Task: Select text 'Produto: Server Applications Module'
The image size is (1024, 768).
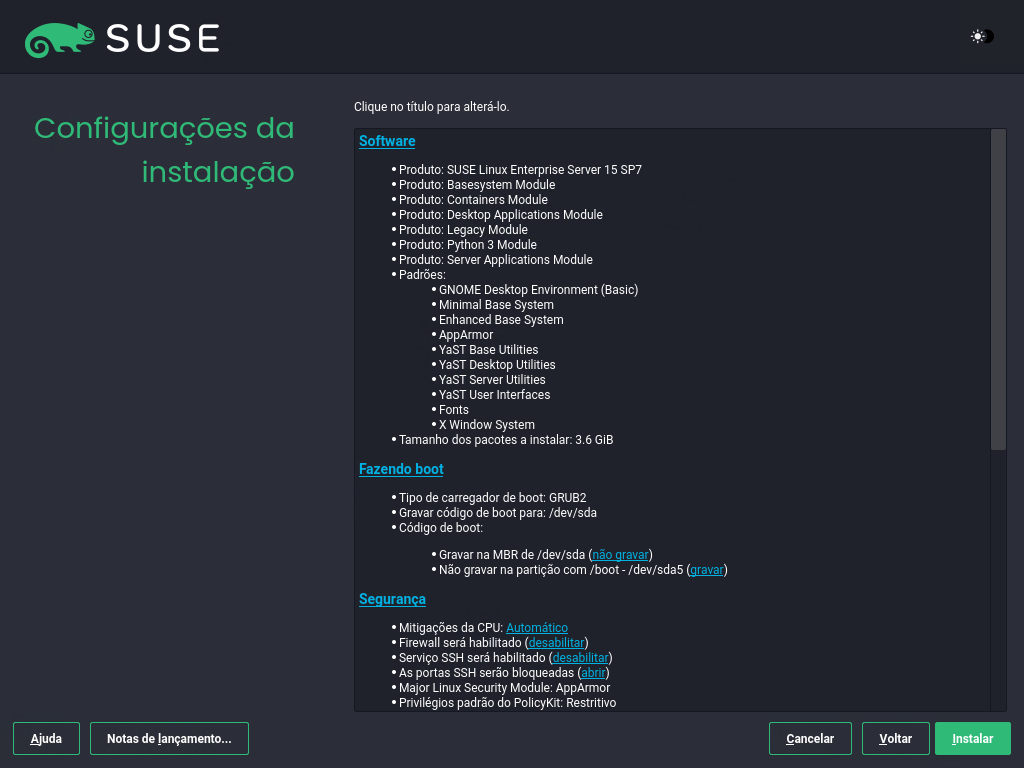Action: [496, 260]
